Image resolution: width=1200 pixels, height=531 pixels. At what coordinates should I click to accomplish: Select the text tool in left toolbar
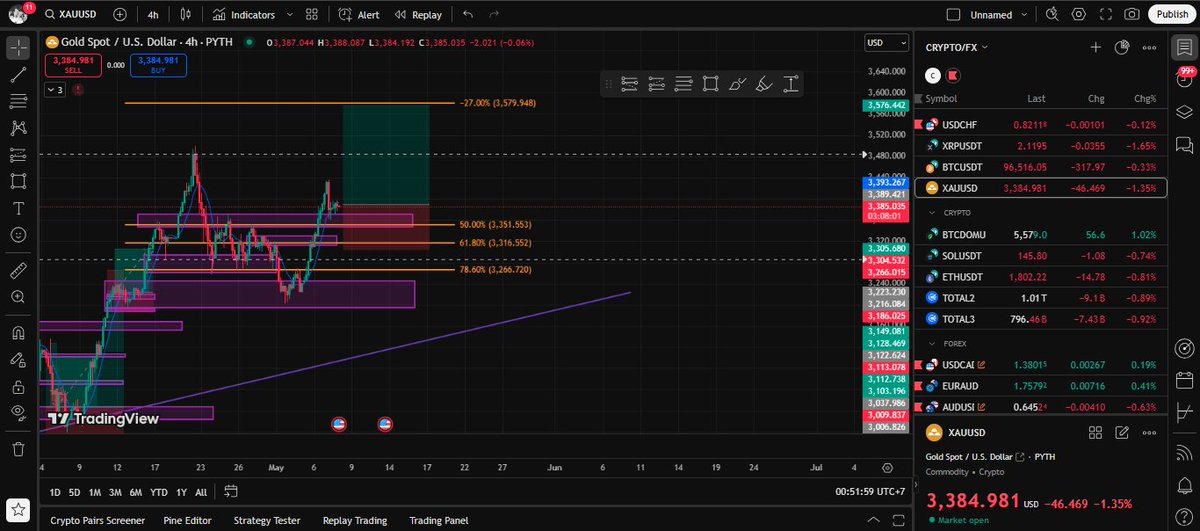(x=18, y=208)
